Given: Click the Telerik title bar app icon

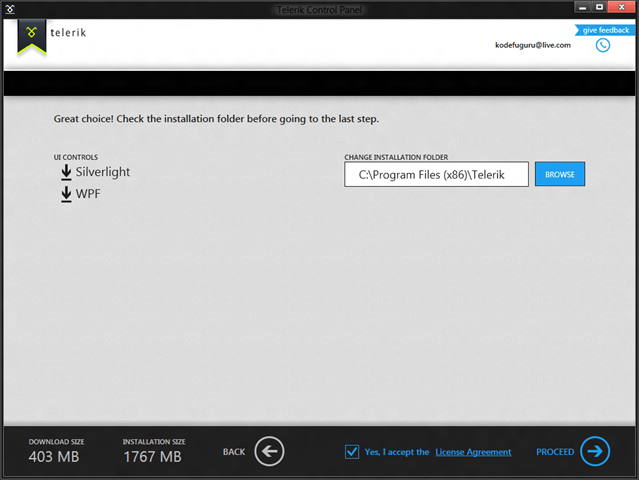Looking at the screenshot, I should 10,9.
